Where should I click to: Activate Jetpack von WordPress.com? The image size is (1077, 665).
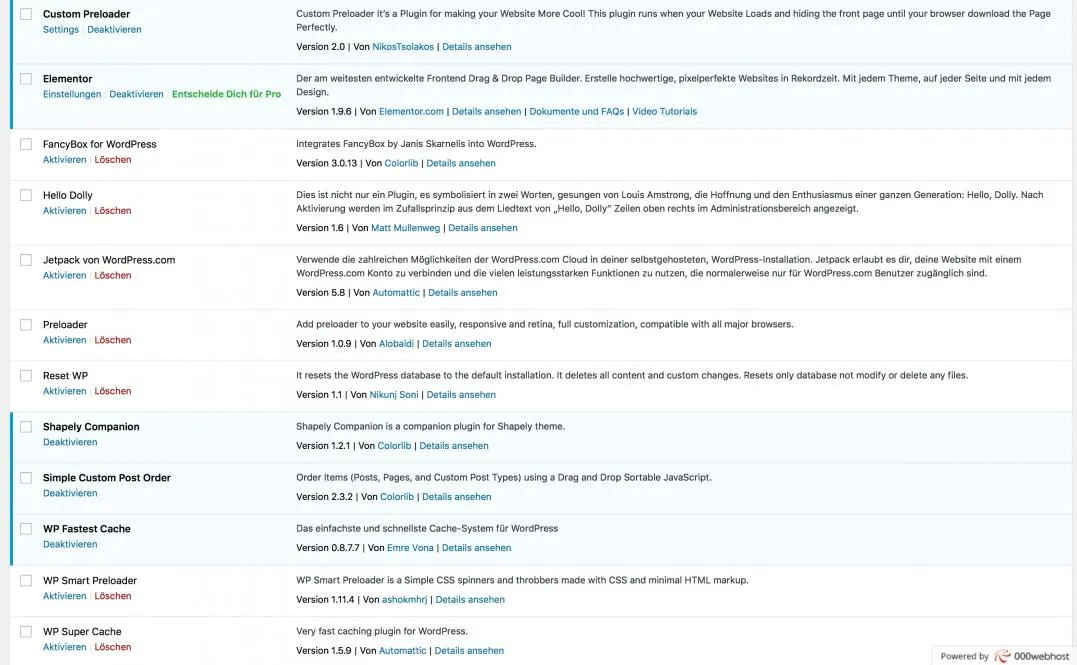click(65, 275)
